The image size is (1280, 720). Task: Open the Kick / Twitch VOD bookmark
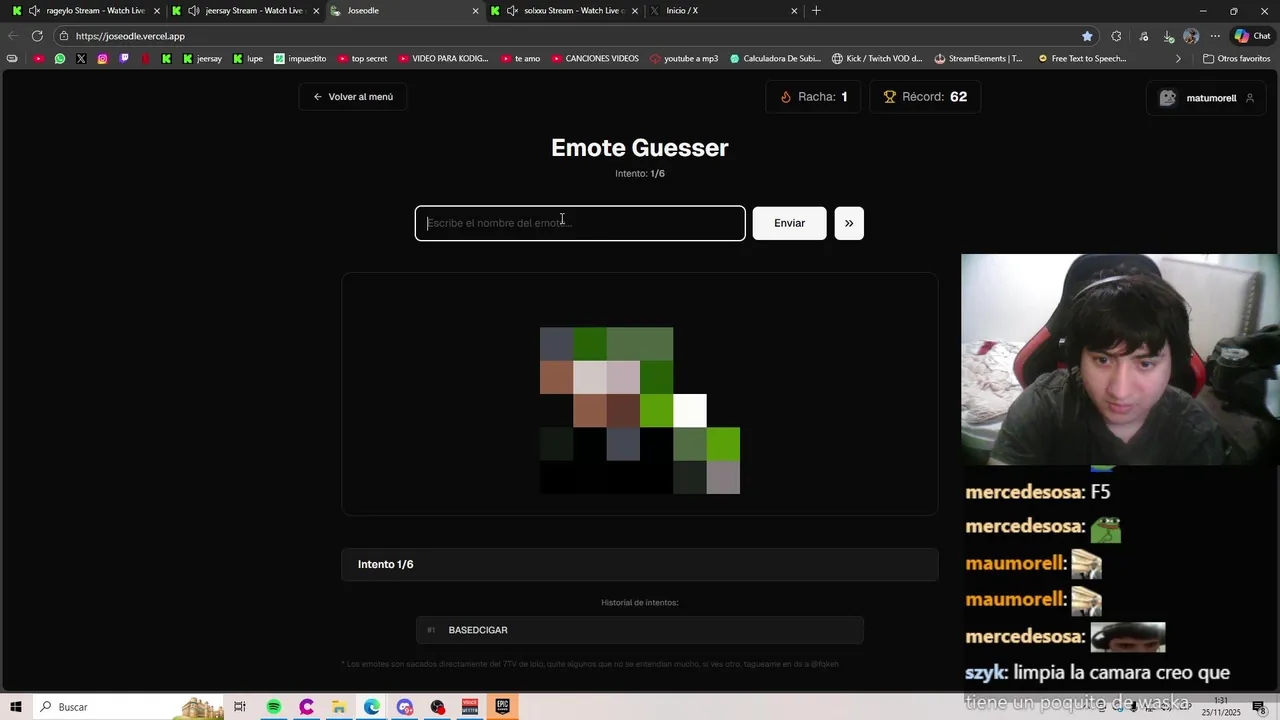pos(877,59)
